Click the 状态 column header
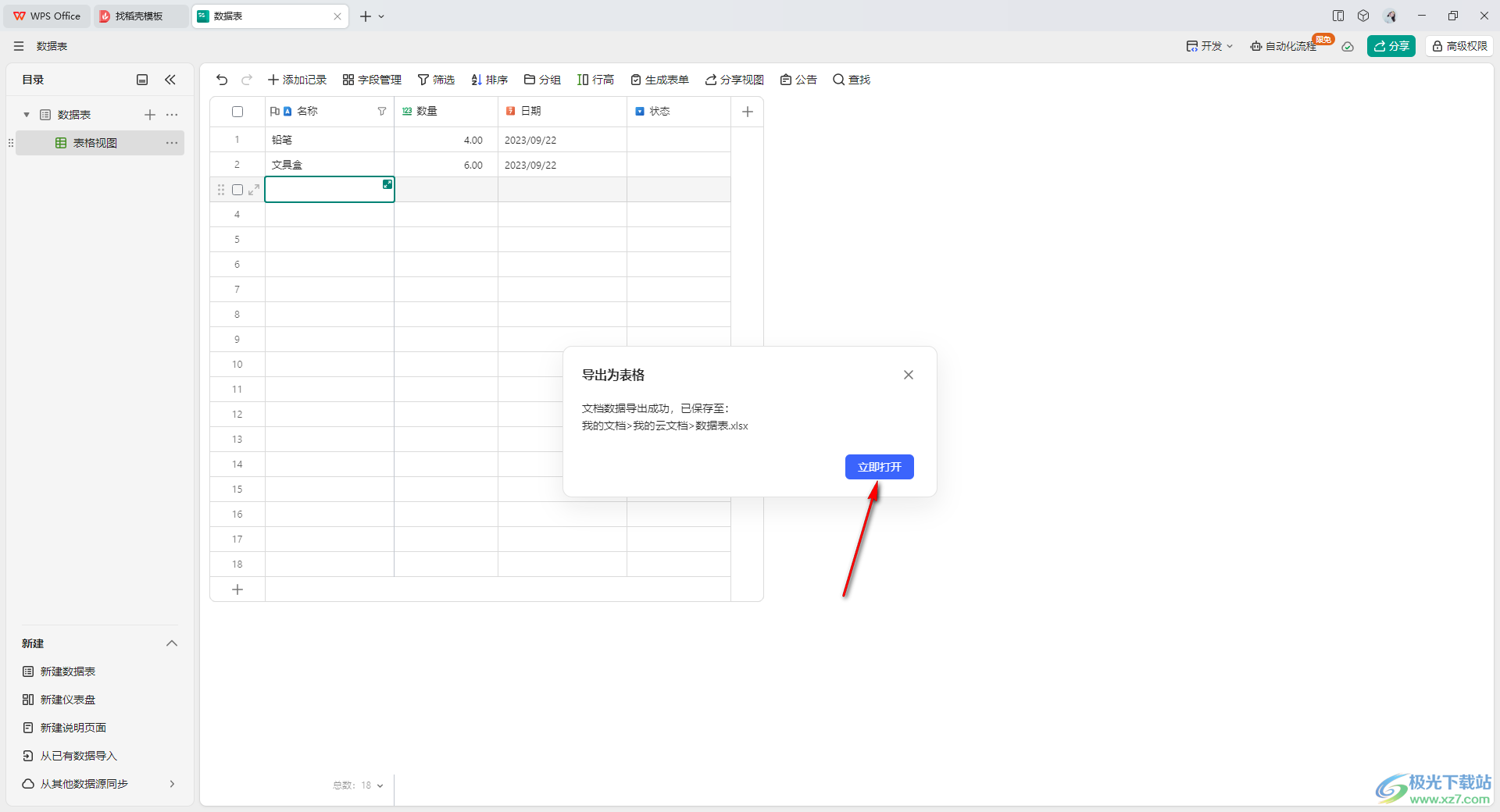The height and width of the screenshot is (812, 1500). (679, 112)
